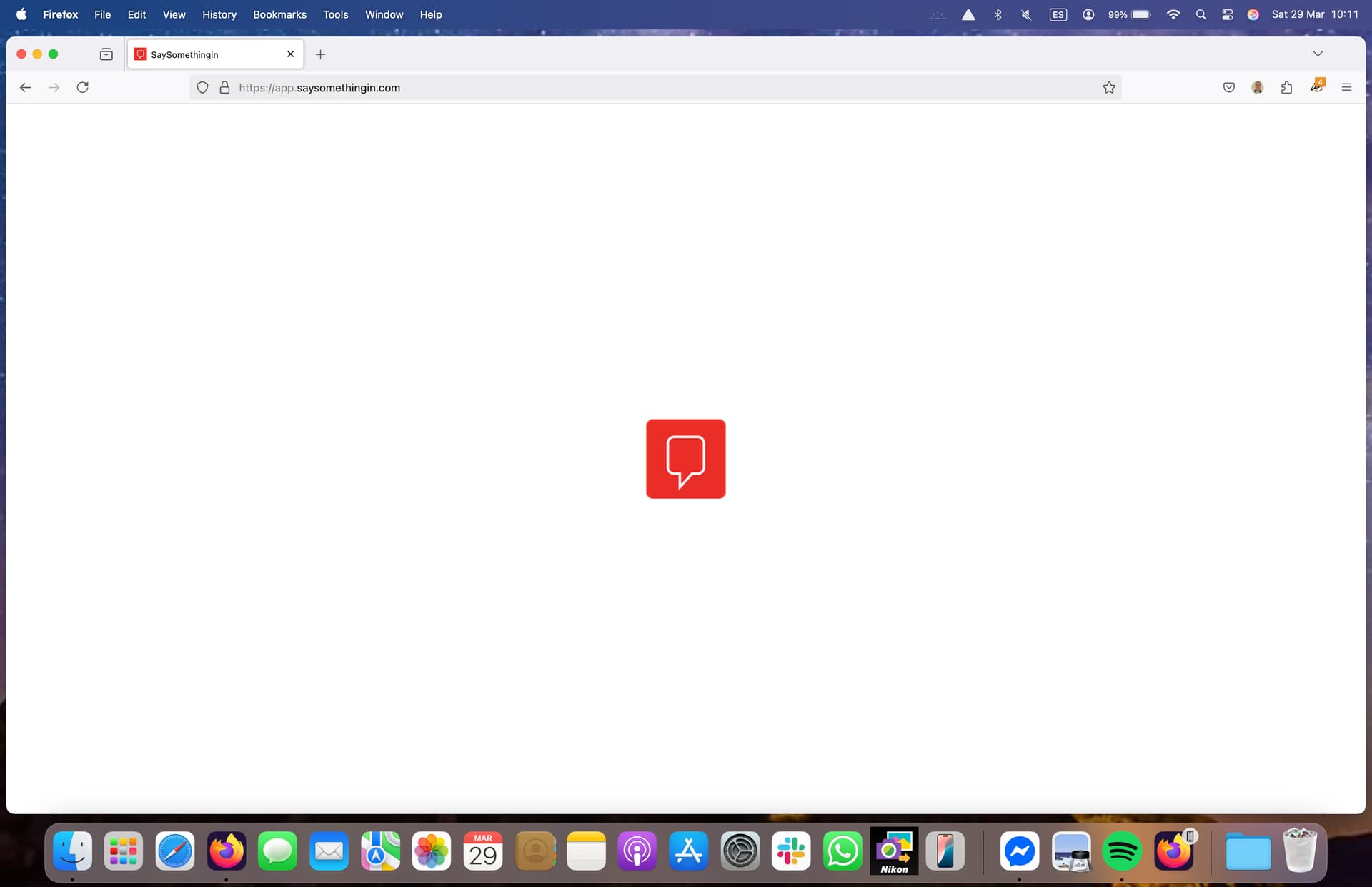The image size is (1372, 887).
Task: Go back one page
Action: (26, 87)
